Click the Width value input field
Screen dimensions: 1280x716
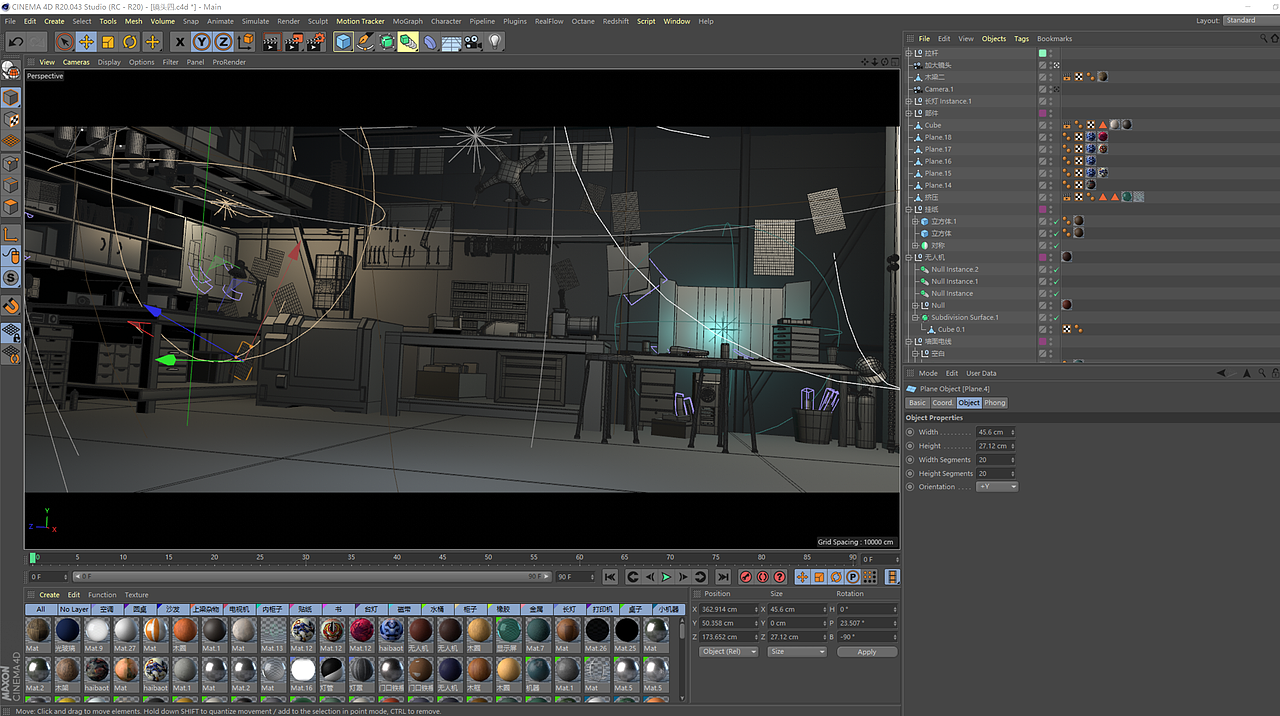click(994, 432)
